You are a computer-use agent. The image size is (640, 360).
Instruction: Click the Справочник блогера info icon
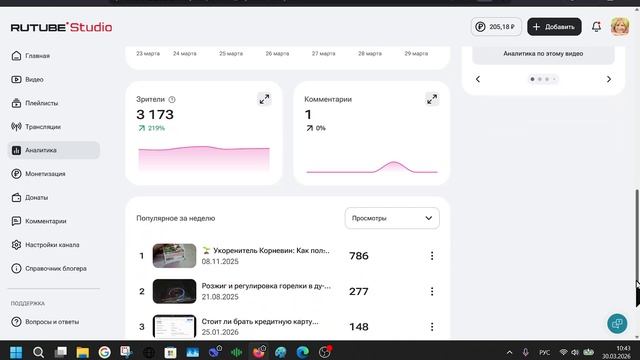[16, 269]
